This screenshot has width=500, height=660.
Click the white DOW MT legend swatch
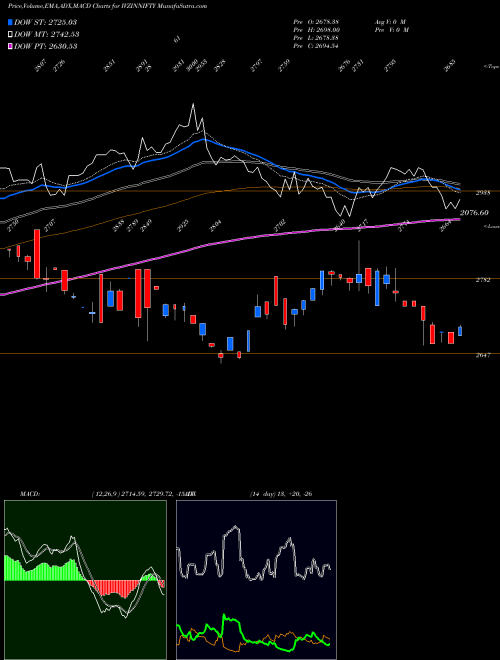coord(10,34)
